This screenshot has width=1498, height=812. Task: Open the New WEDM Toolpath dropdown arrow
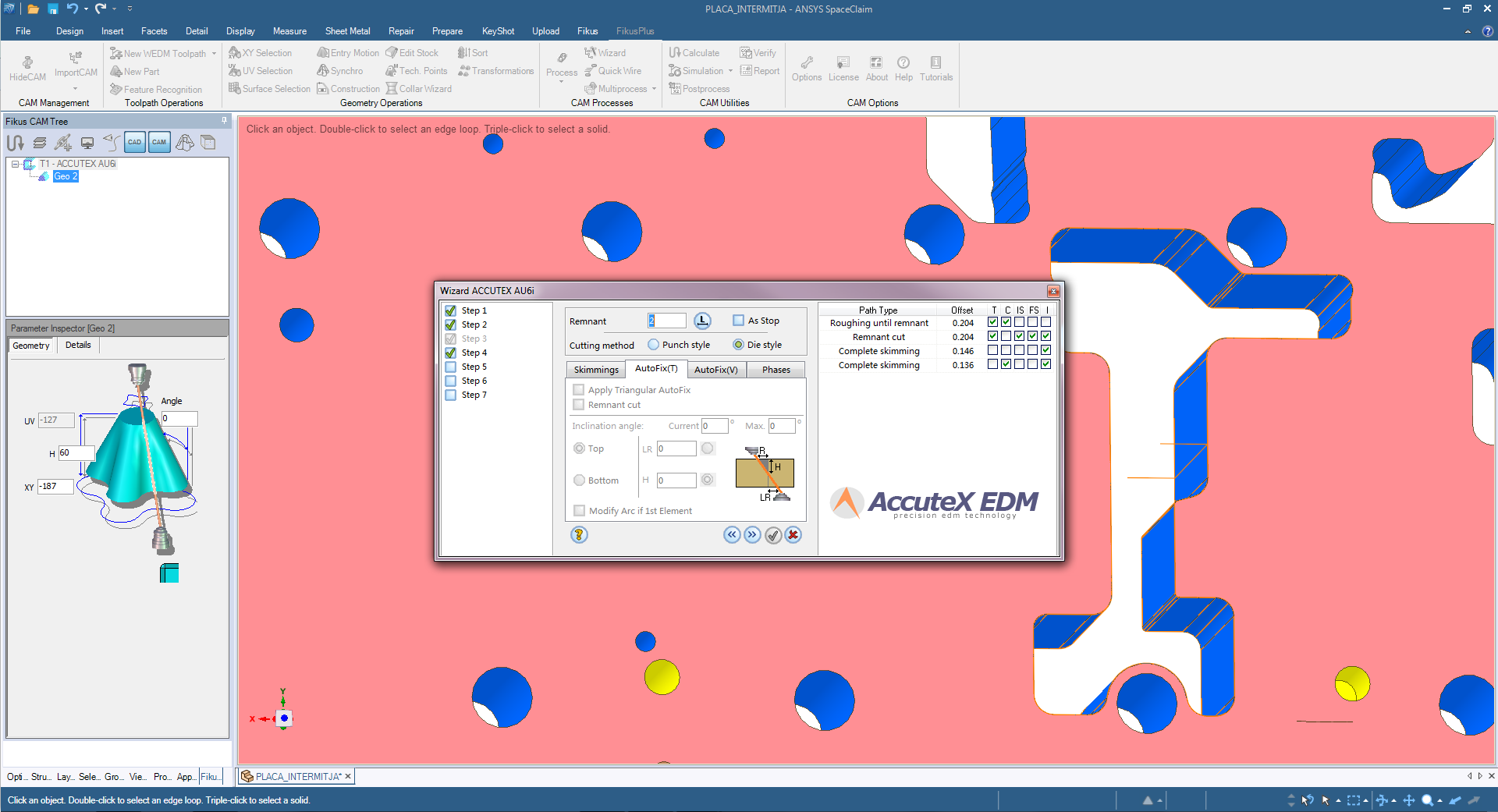(214, 54)
